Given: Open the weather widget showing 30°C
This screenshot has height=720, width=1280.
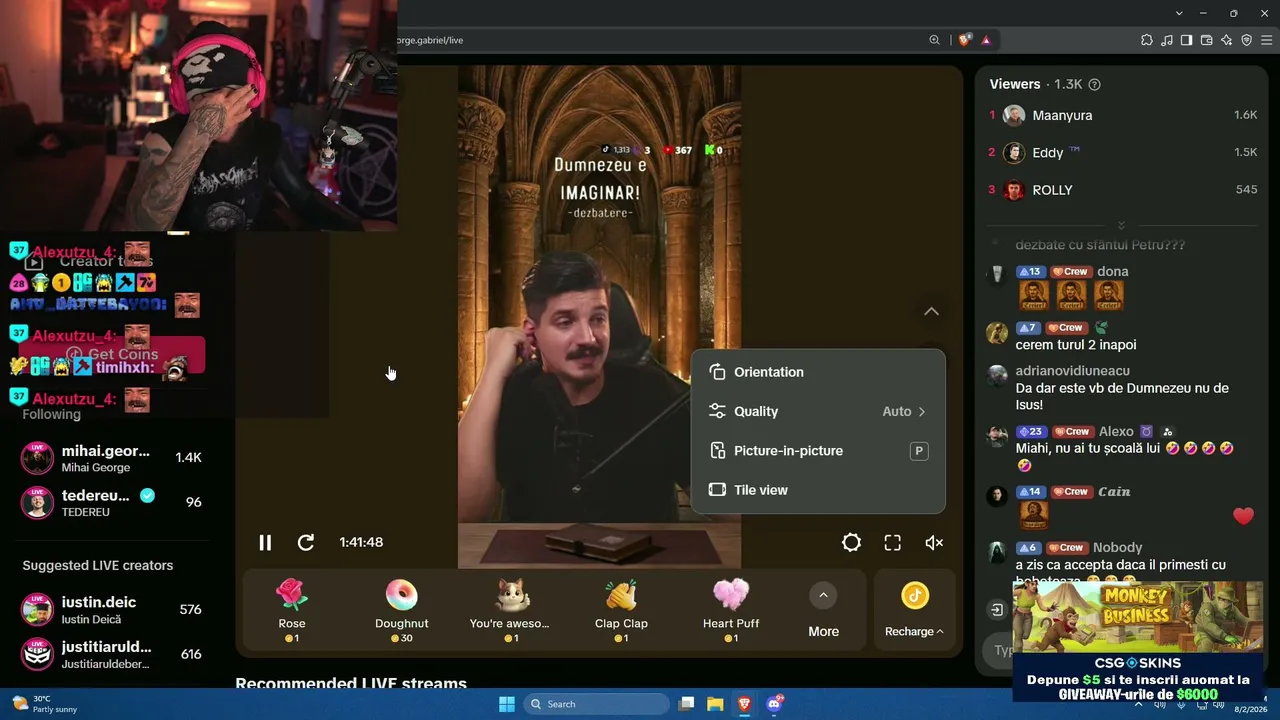Looking at the screenshot, I should tap(44, 704).
